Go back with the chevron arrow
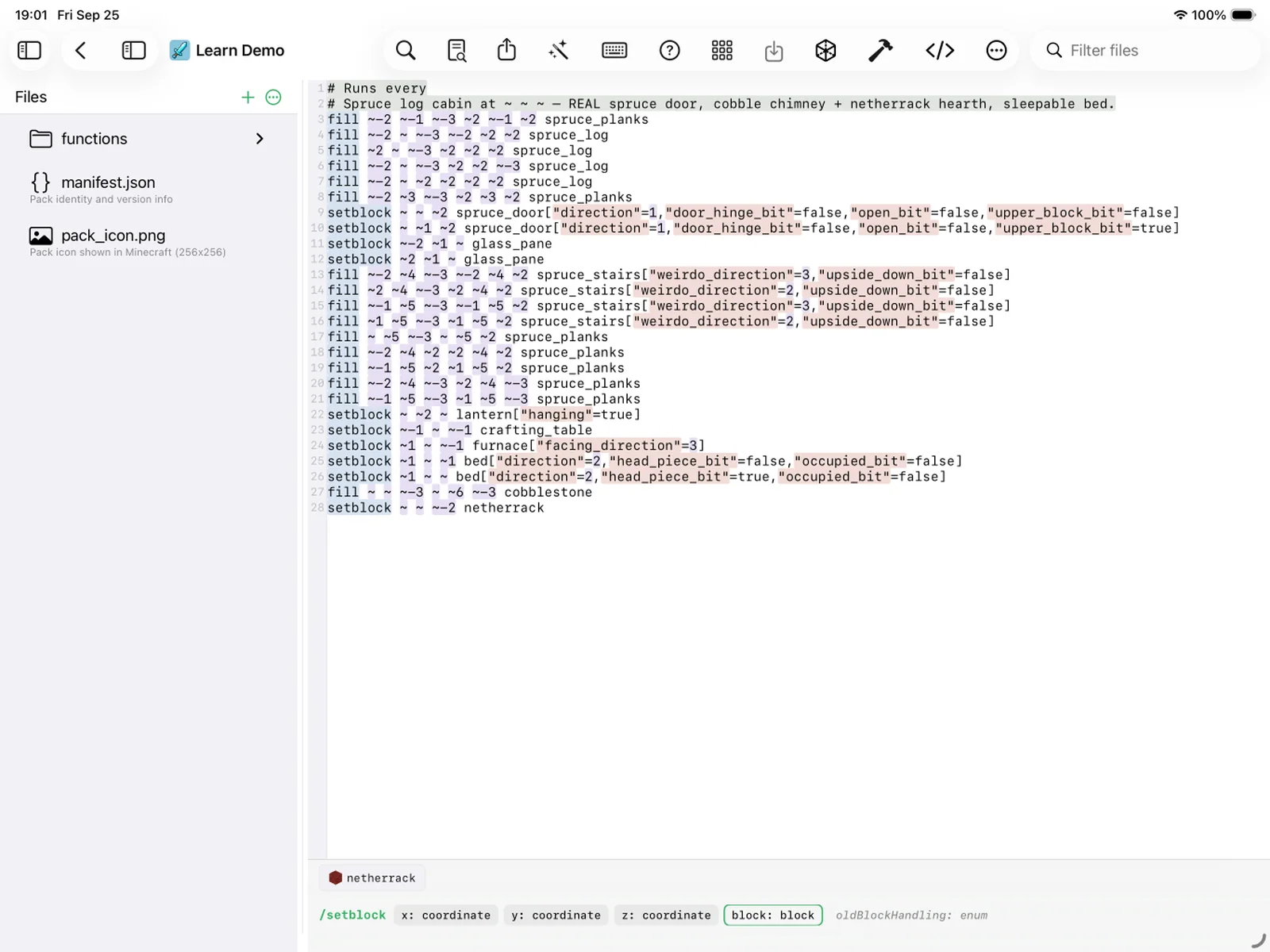This screenshot has height=952, width=1270. pyautogui.click(x=80, y=51)
